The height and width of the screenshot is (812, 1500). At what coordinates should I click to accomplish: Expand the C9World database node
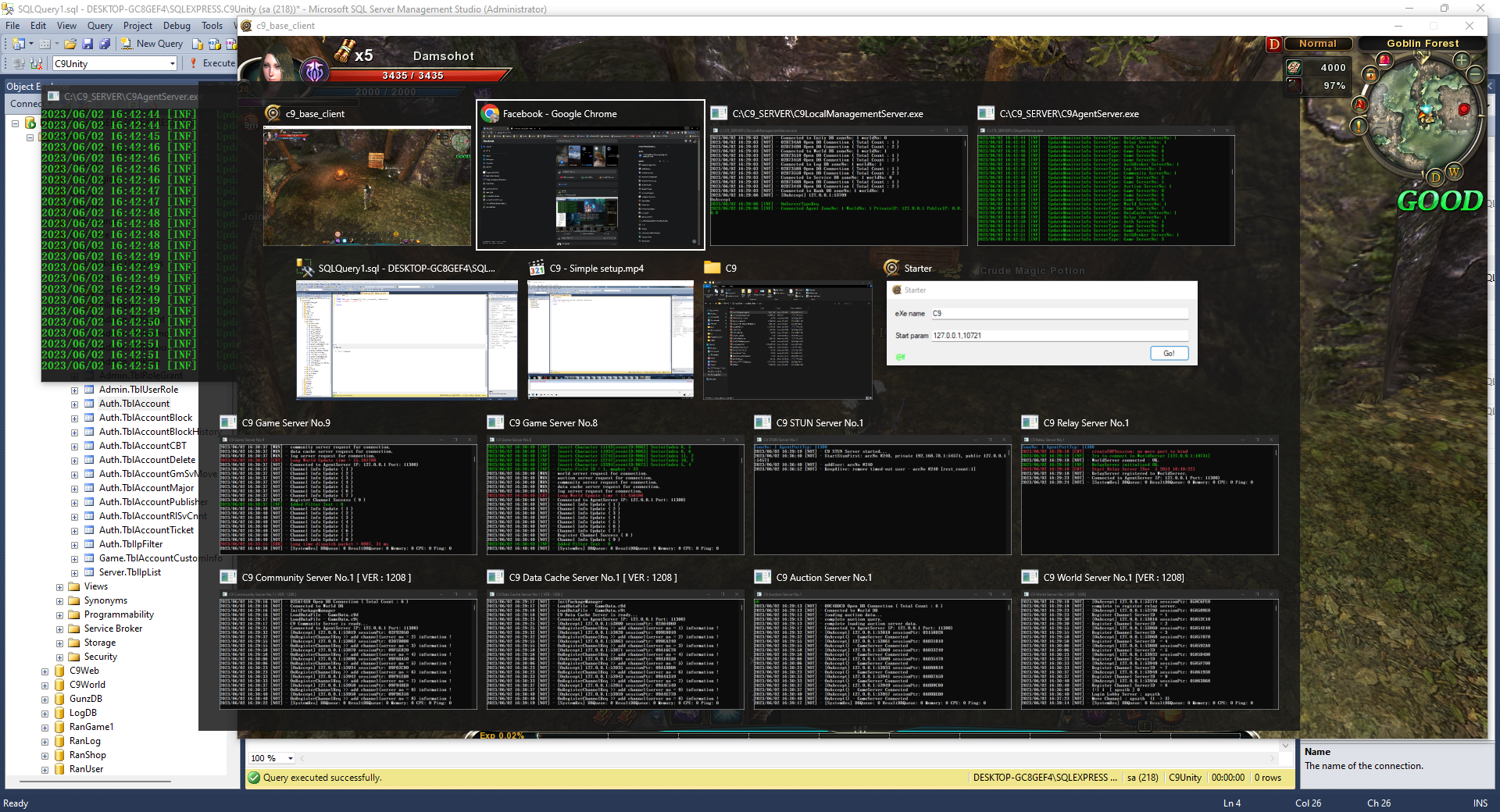tap(45, 686)
